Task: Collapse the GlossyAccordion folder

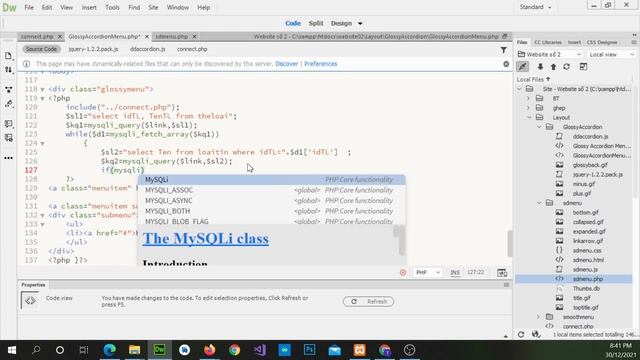Action: point(539,127)
